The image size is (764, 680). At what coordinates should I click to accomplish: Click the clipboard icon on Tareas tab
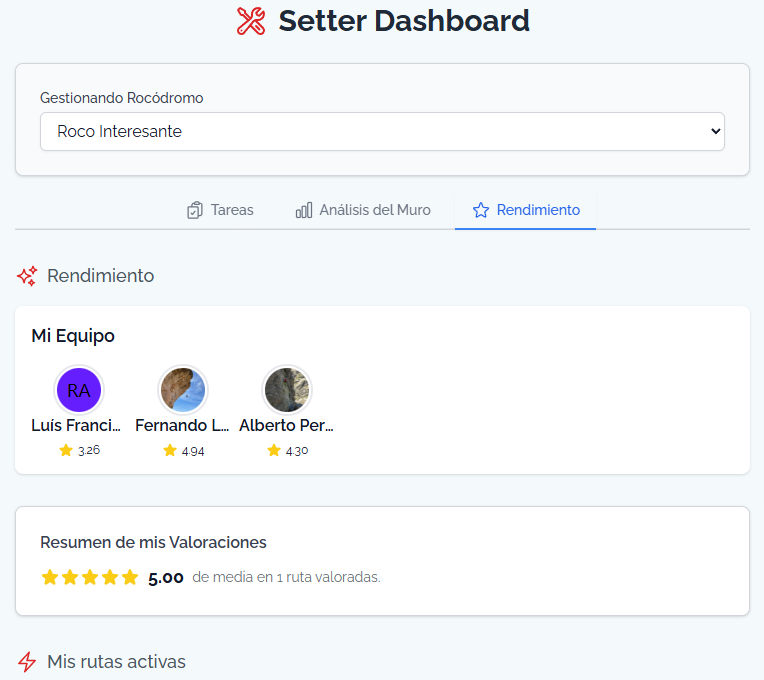tap(195, 210)
